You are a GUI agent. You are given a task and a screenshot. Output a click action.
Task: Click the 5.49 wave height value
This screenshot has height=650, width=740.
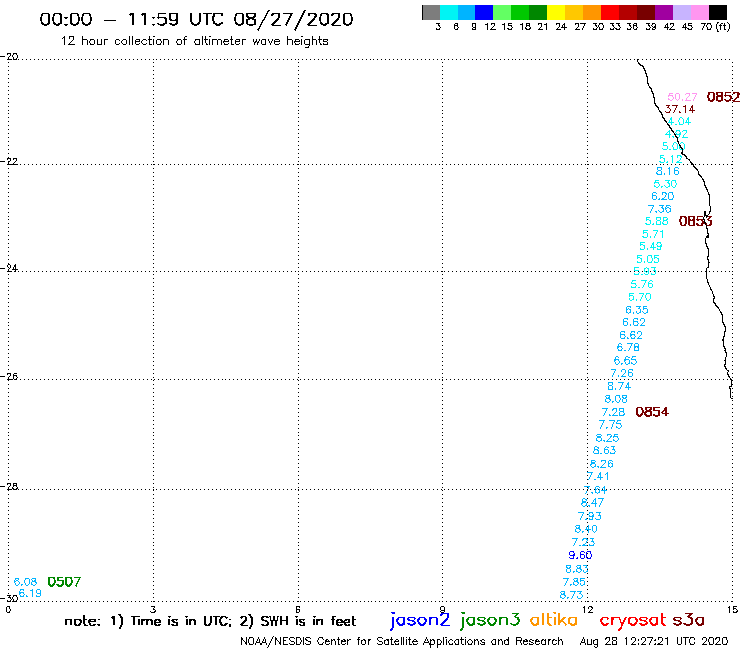[x=651, y=246]
